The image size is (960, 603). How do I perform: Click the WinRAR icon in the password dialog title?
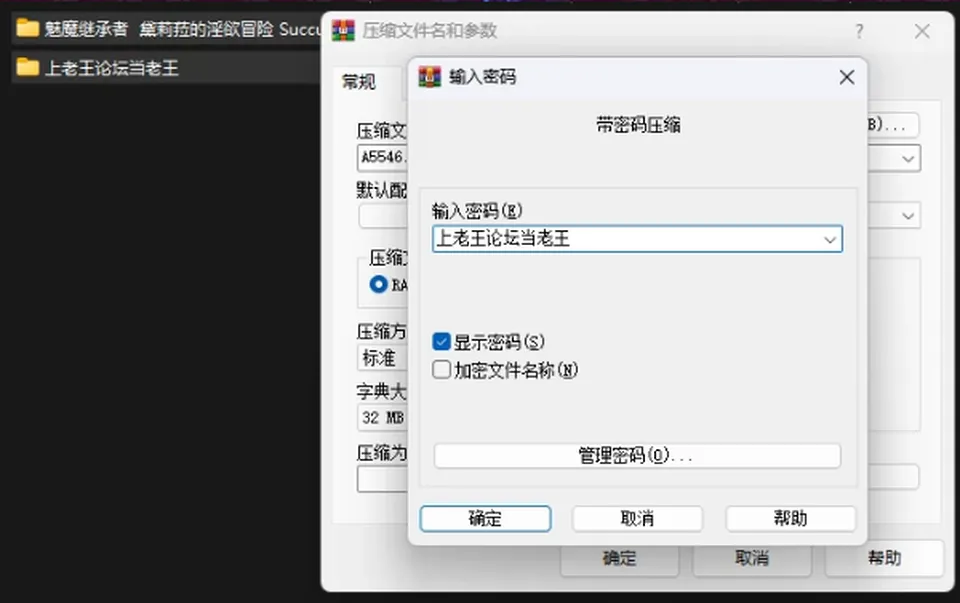(x=429, y=77)
